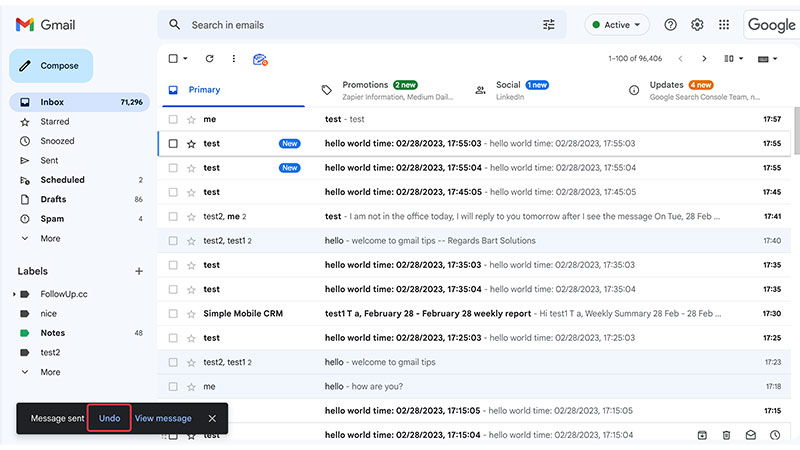Open the Notes label
Image resolution: width=800 pixels, height=450 pixels.
(80, 333)
